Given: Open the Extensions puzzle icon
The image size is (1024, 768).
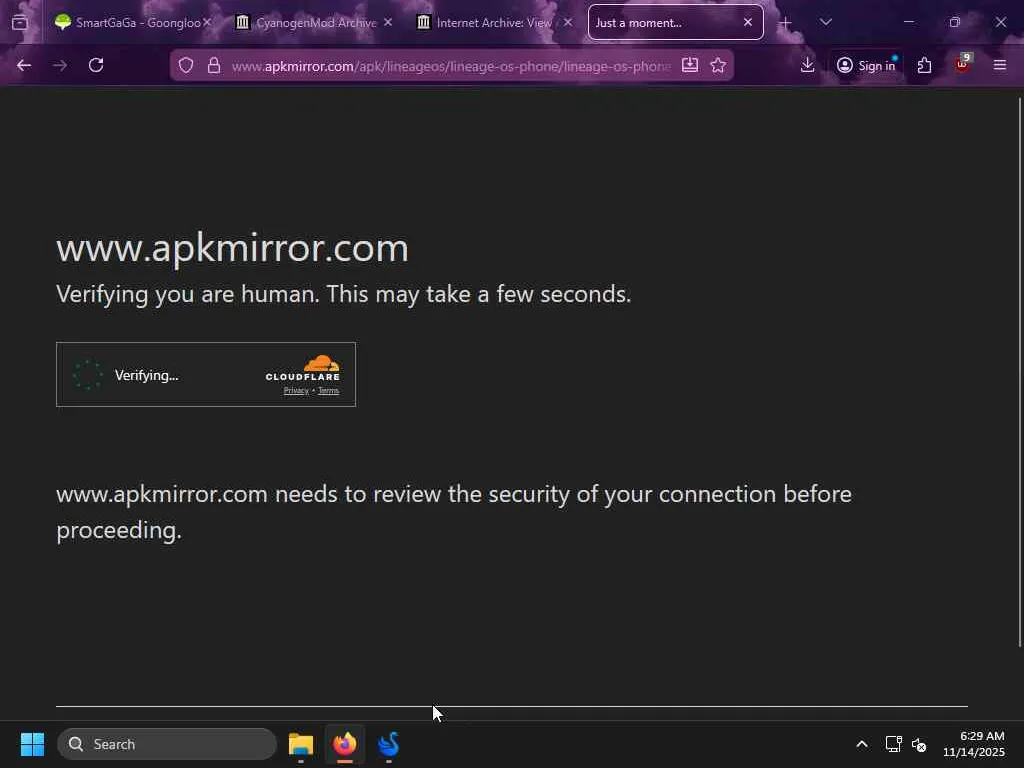Looking at the screenshot, I should [925, 65].
